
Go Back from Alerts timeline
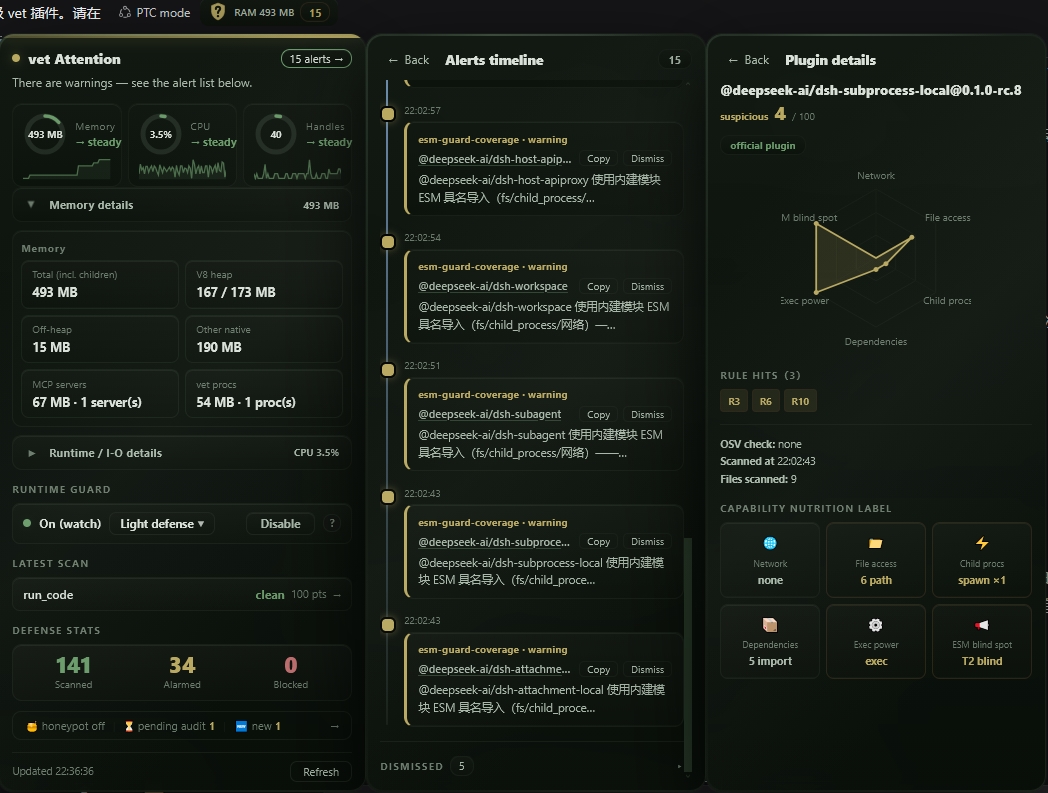pos(408,60)
